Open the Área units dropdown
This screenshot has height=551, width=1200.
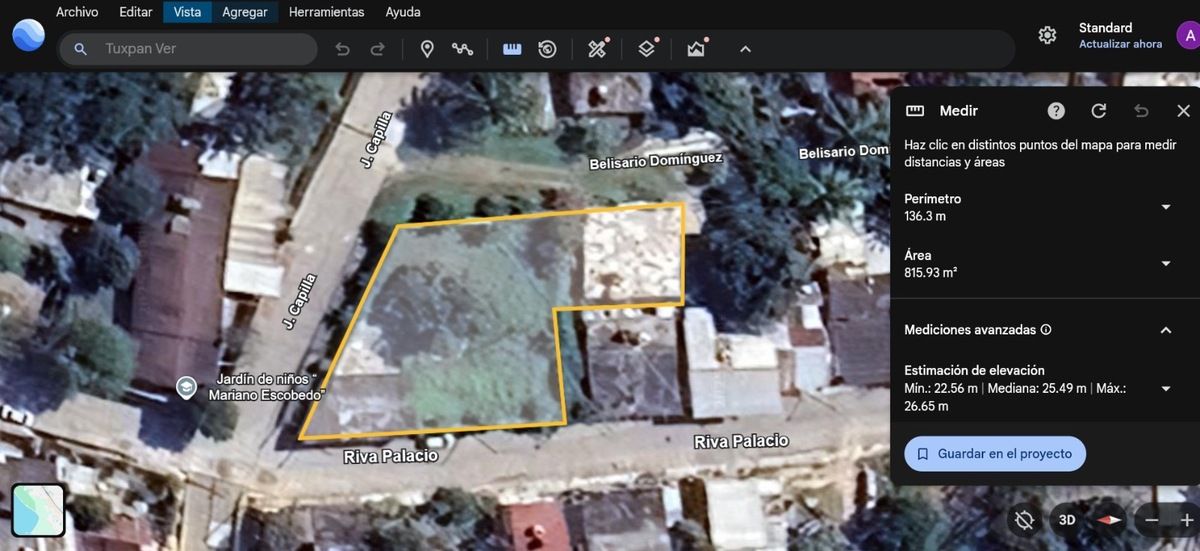[x=1165, y=264]
